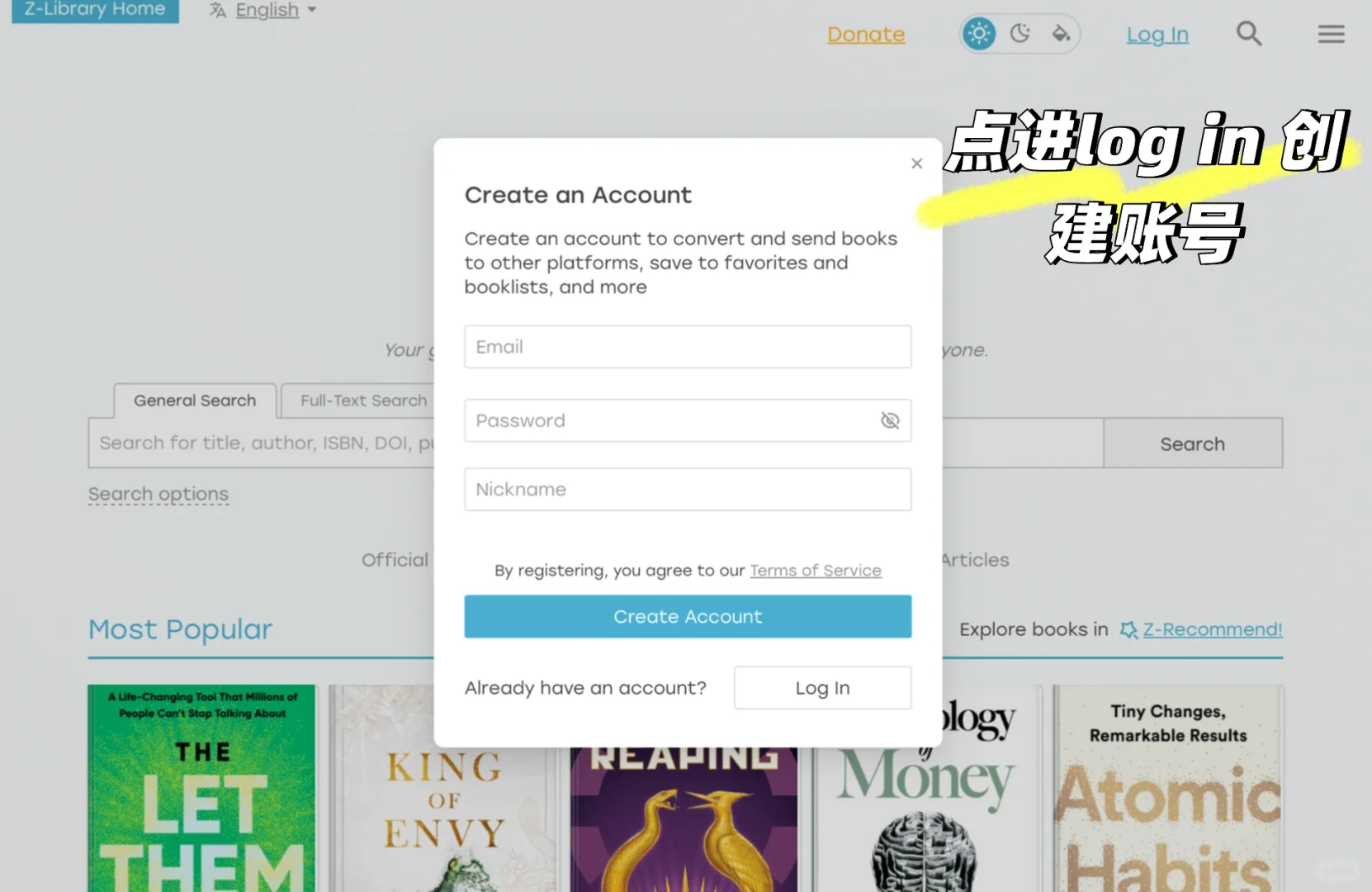Click the Search button
The image size is (1372, 892).
(1192, 444)
